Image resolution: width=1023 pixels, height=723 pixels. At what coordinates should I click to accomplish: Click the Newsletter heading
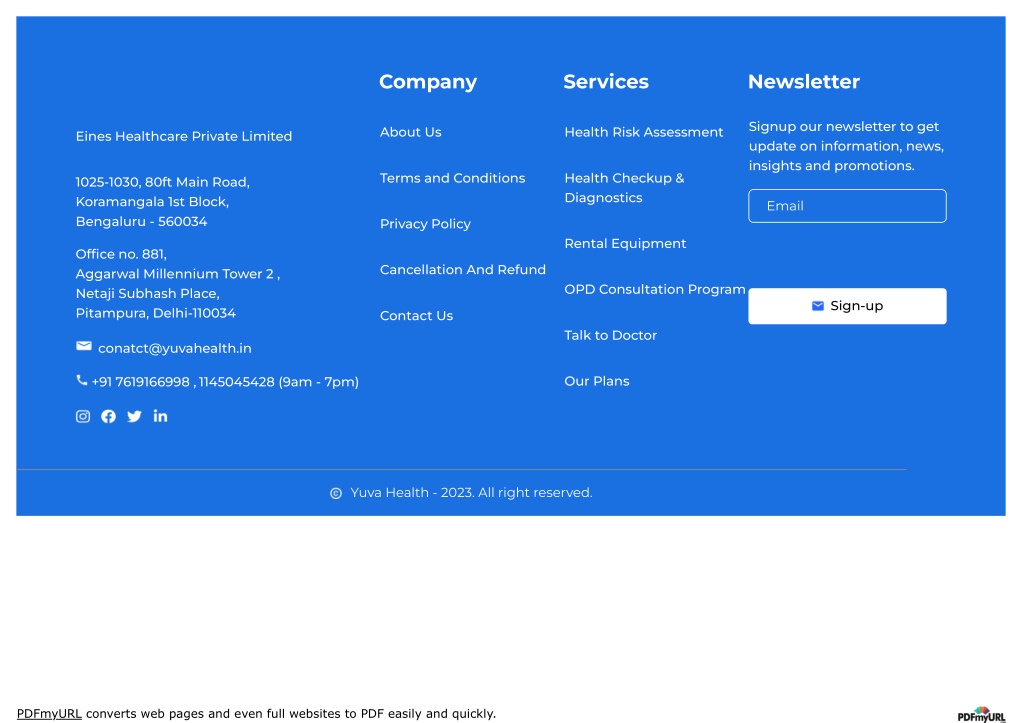point(803,82)
